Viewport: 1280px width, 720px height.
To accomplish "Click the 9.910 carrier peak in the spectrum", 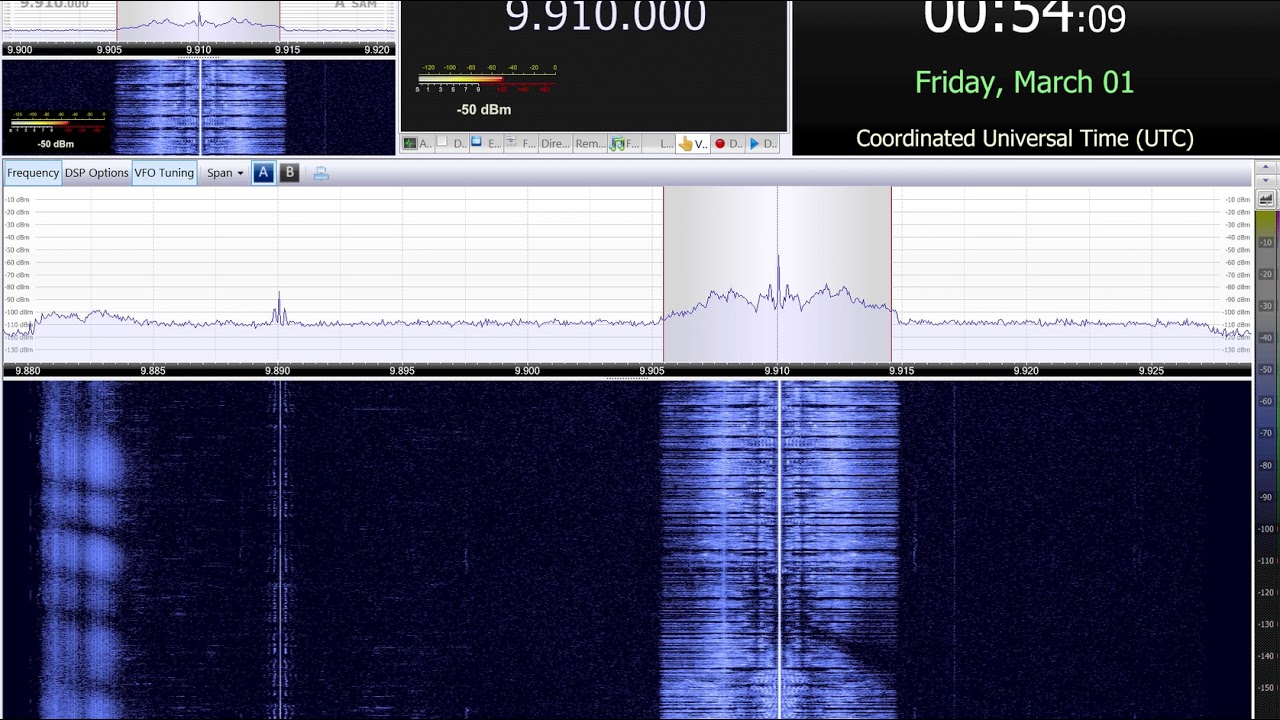I will 778,280.
